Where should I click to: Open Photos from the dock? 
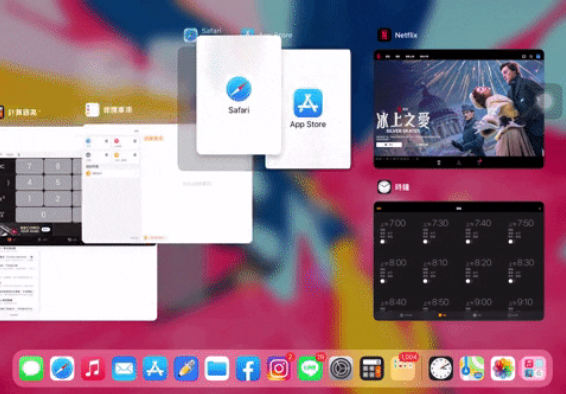[x=503, y=368]
